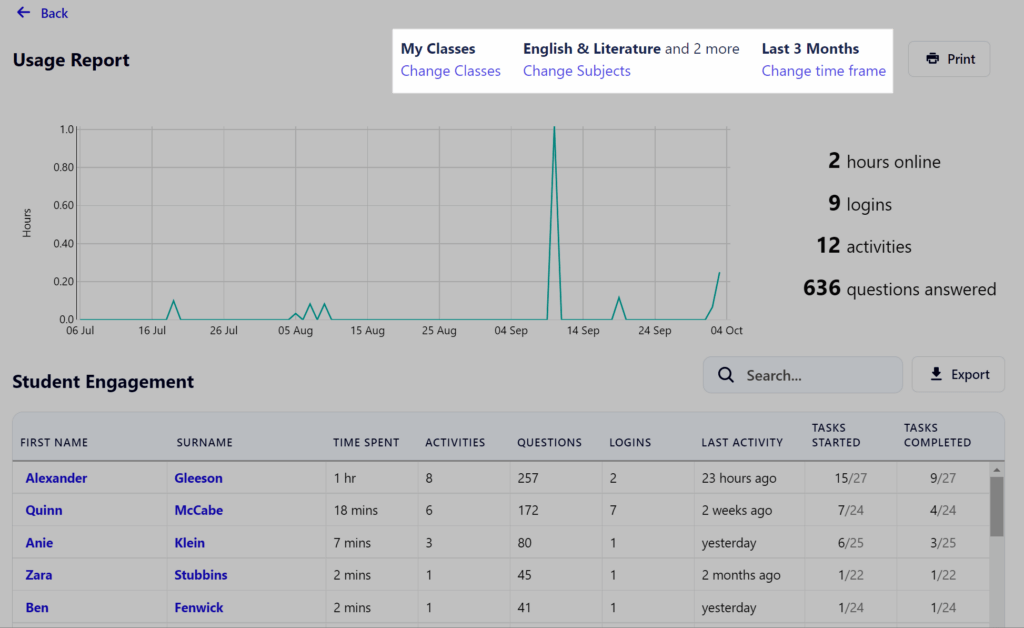Sort by Surname column header
This screenshot has width=1024, height=628.
click(x=204, y=442)
